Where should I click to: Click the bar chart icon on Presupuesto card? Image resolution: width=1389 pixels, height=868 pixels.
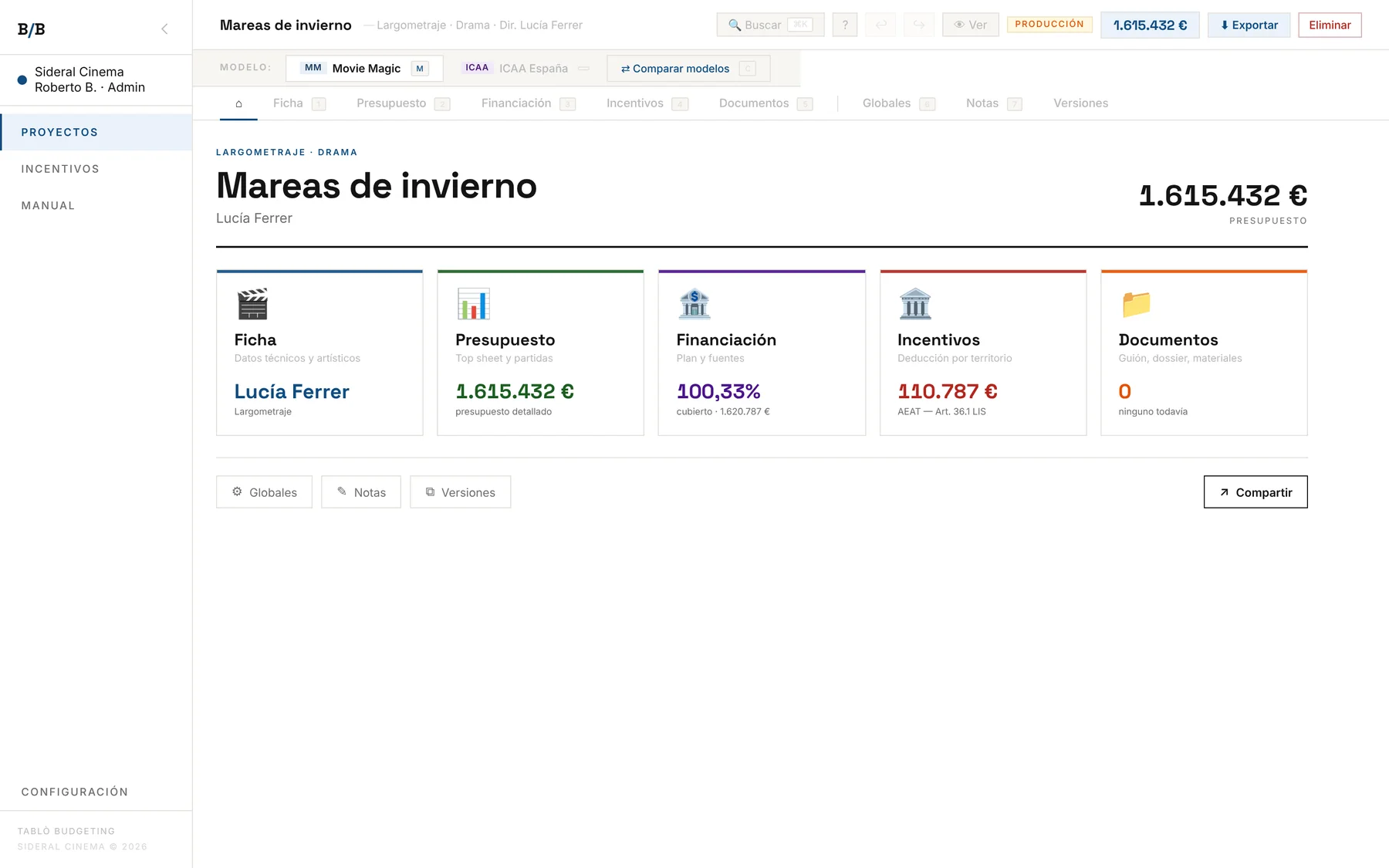point(473,304)
